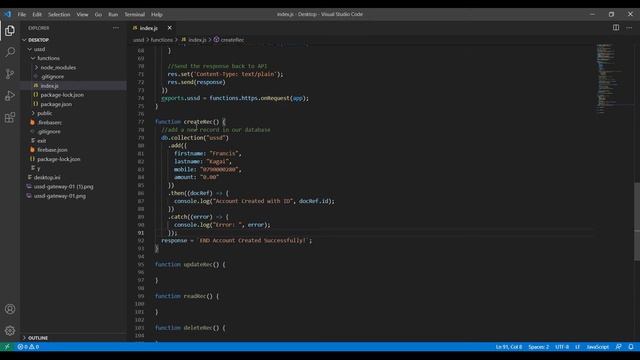
Task: Click the code minimap overview
Action: tap(614, 78)
